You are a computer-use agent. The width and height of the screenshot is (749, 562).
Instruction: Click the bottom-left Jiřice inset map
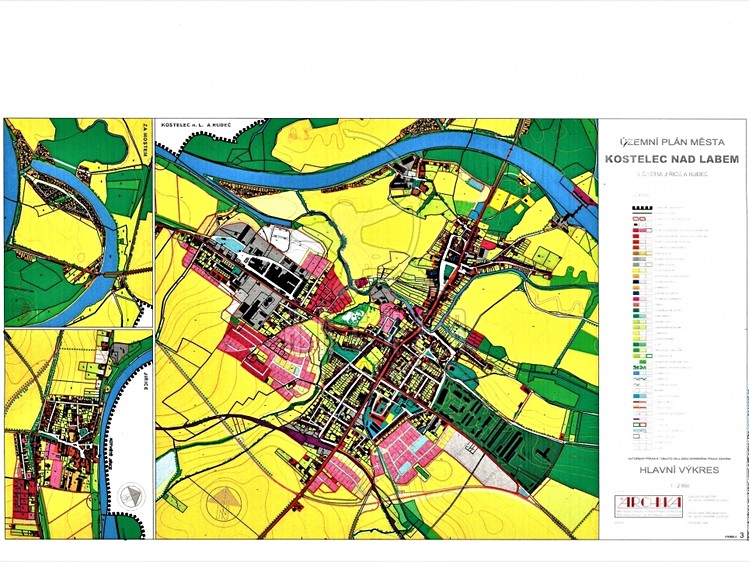pos(78,434)
